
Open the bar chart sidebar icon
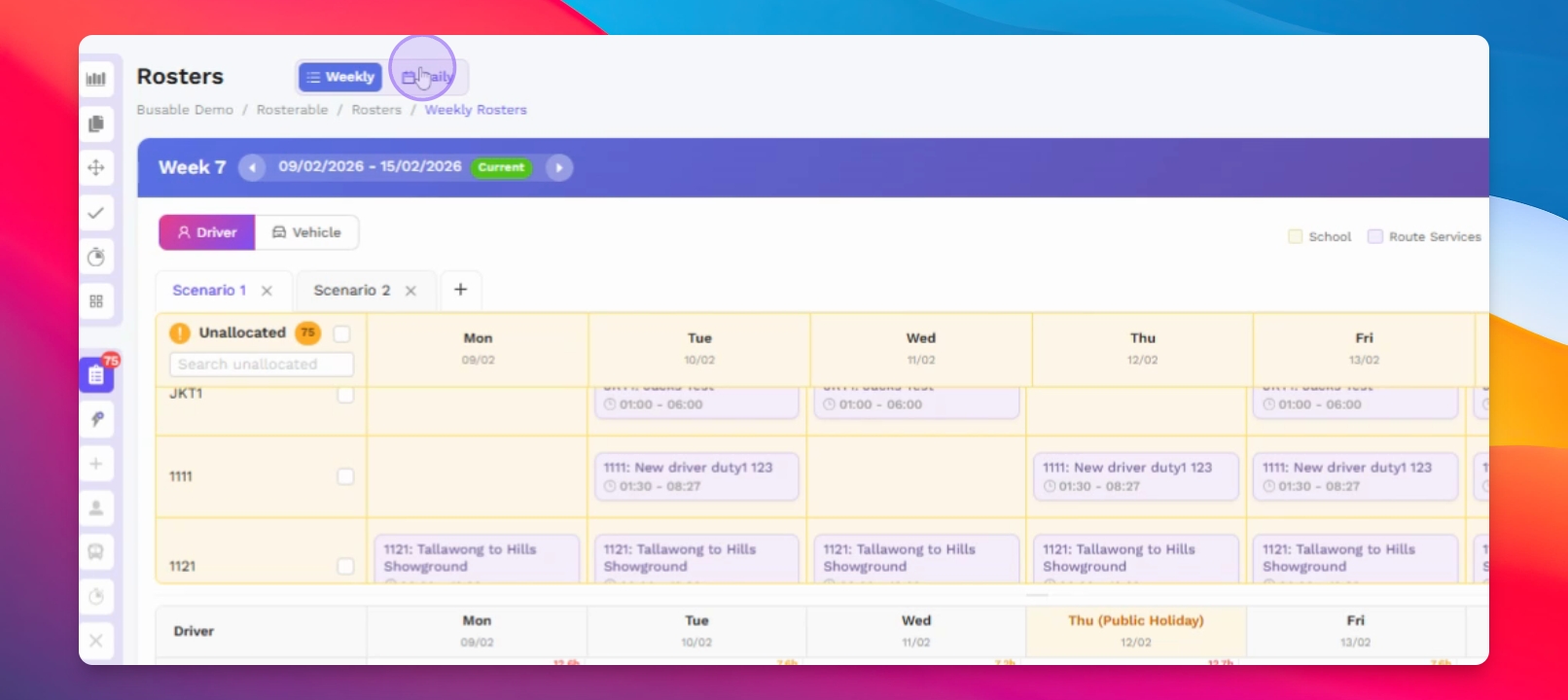tap(95, 79)
